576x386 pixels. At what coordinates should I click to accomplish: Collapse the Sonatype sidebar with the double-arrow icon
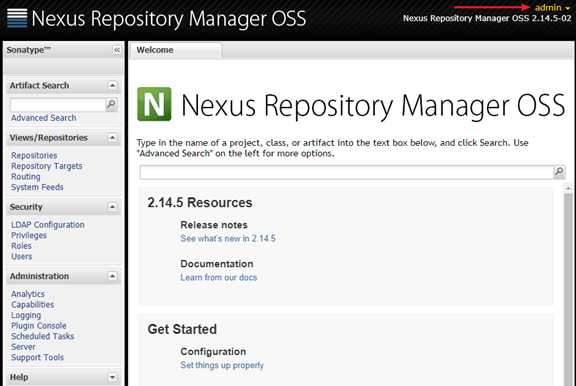[x=116, y=50]
